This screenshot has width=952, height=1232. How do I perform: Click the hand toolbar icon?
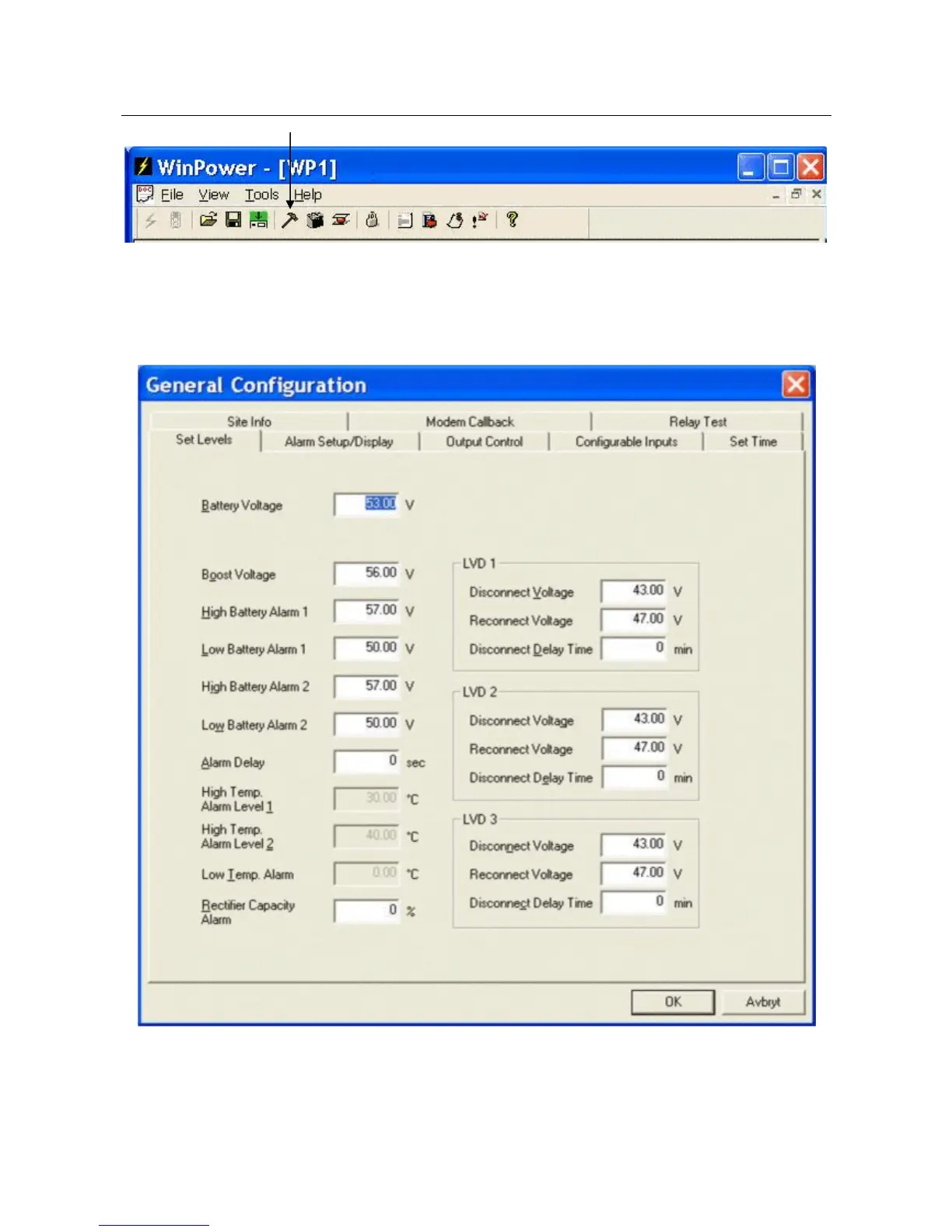point(455,221)
